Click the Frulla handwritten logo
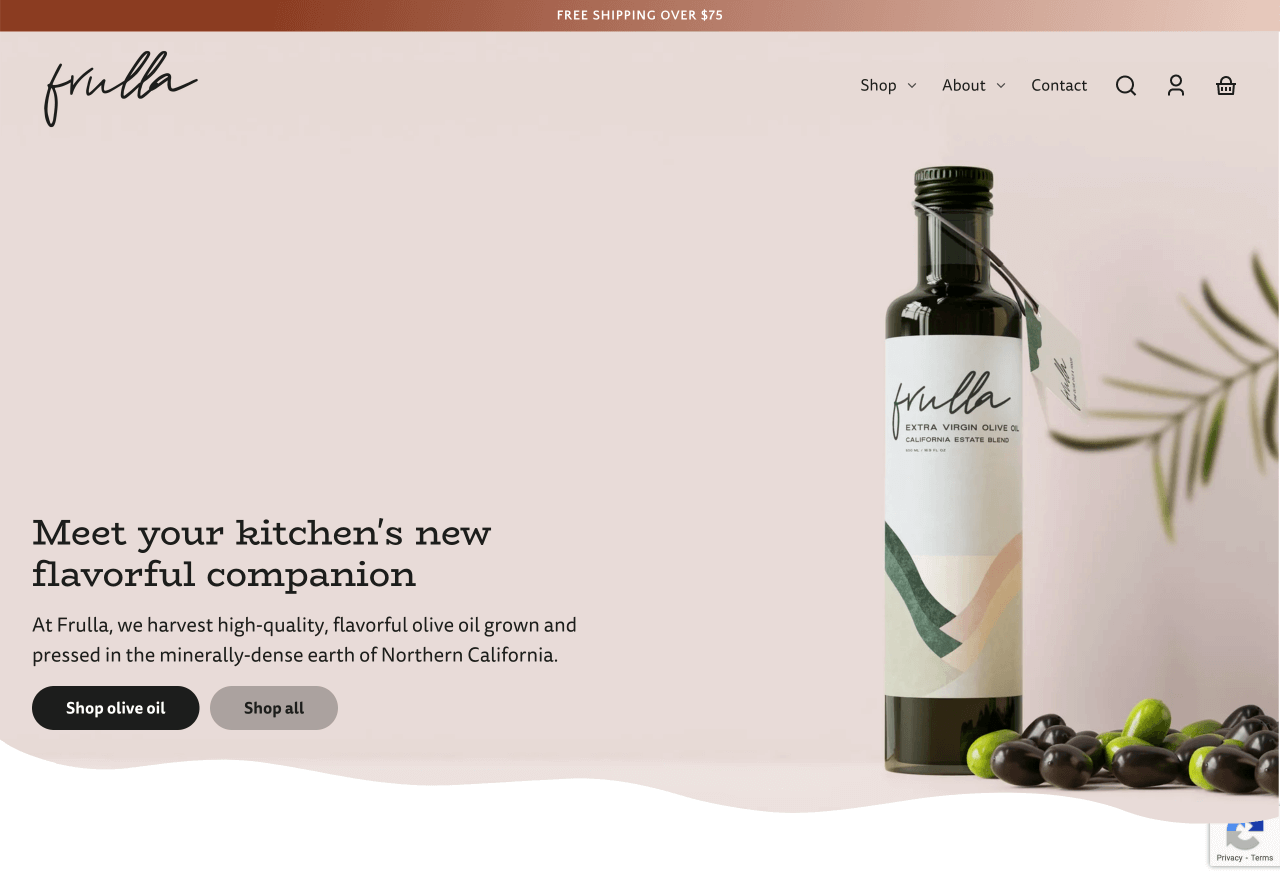Screen dimensions: 1280x880 coord(120,88)
